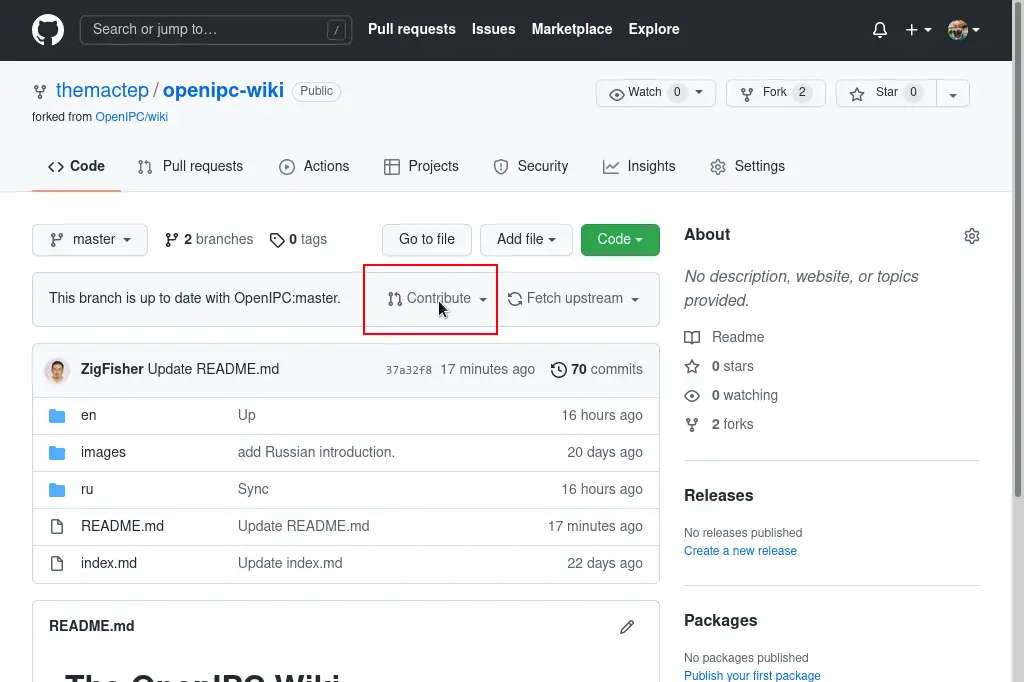Click the About section settings gear

[971, 236]
